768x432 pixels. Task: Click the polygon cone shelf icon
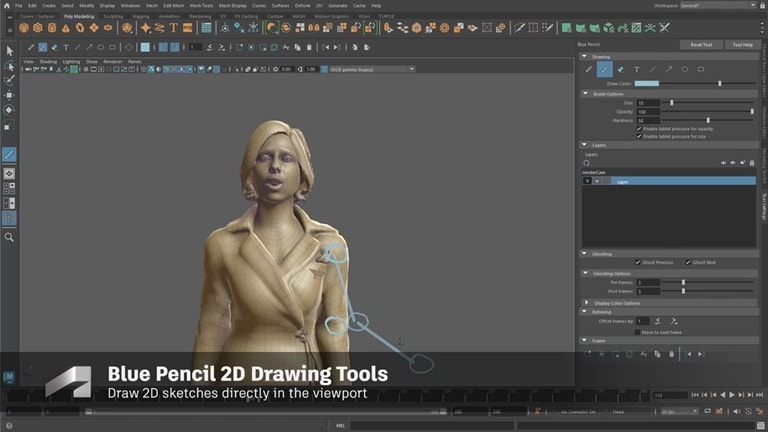[x=66, y=28]
